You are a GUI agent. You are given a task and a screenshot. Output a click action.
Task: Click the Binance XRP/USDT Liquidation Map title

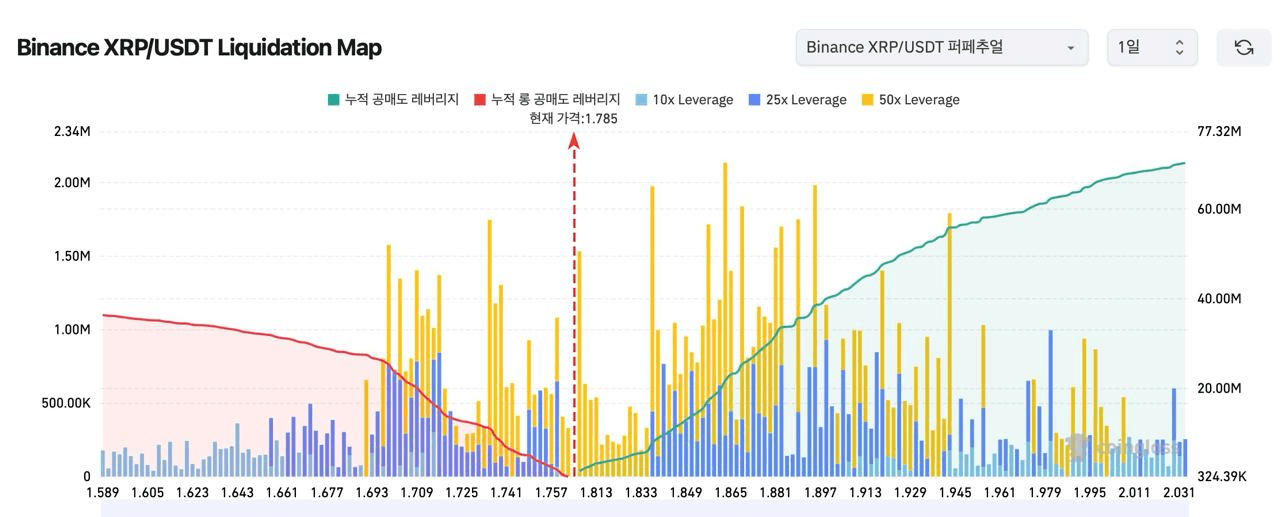click(199, 47)
